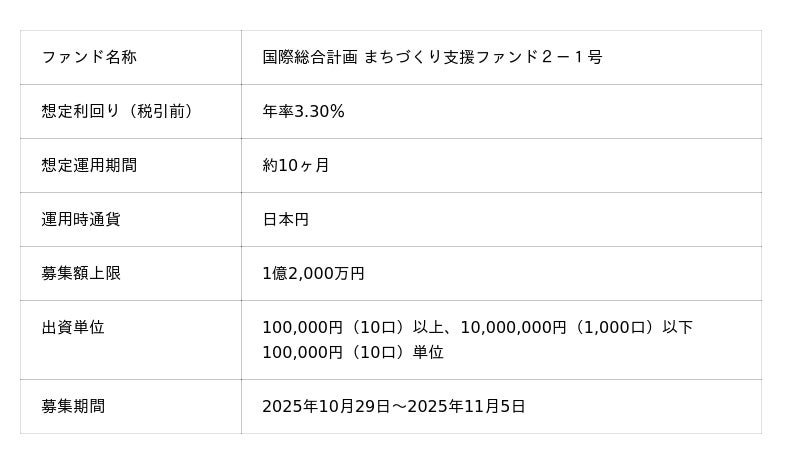Click the 日本円 currency value
Screen dimensions: 800x464
285,219
